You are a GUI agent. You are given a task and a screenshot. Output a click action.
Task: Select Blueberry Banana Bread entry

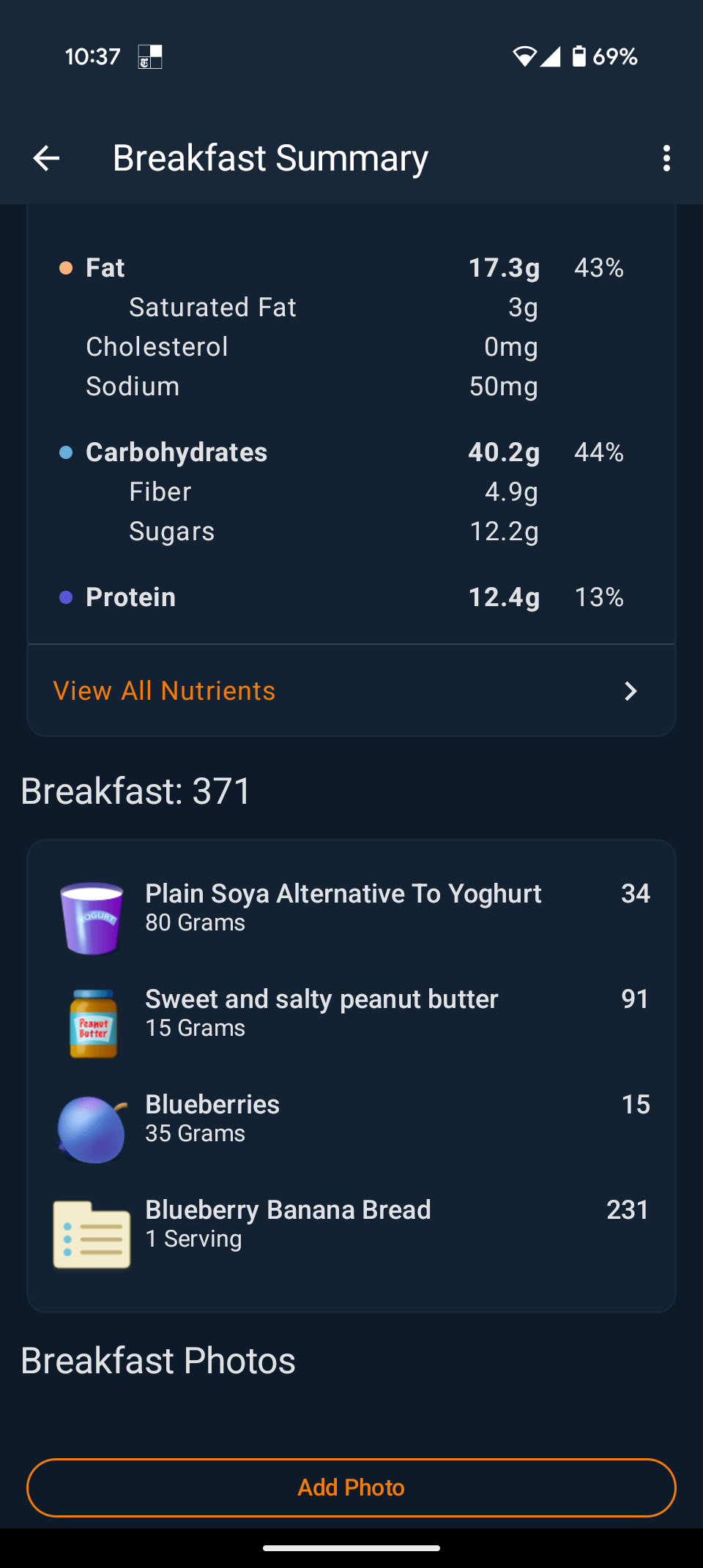[x=288, y=1222]
